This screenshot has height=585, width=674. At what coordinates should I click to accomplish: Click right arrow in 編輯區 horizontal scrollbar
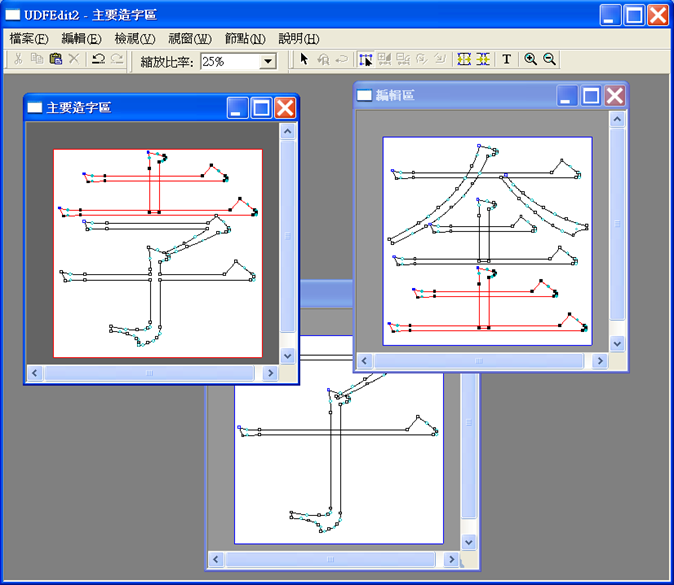600,361
